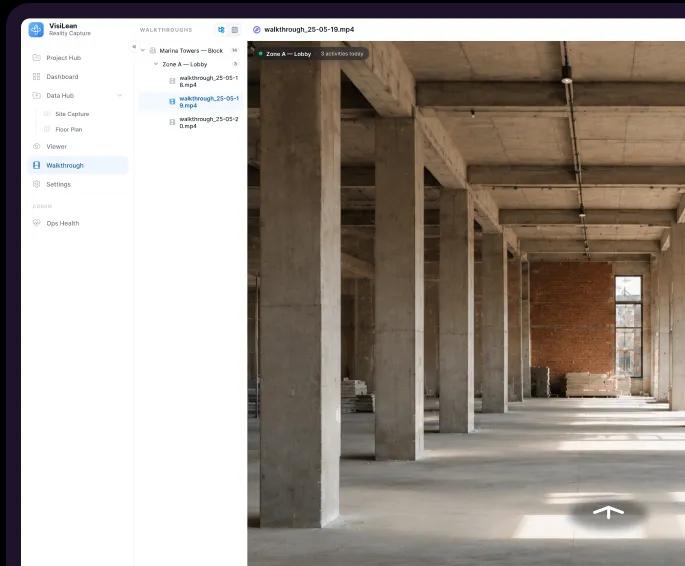Click the walkthrough_25-05-19.mp4 header title

pos(309,30)
